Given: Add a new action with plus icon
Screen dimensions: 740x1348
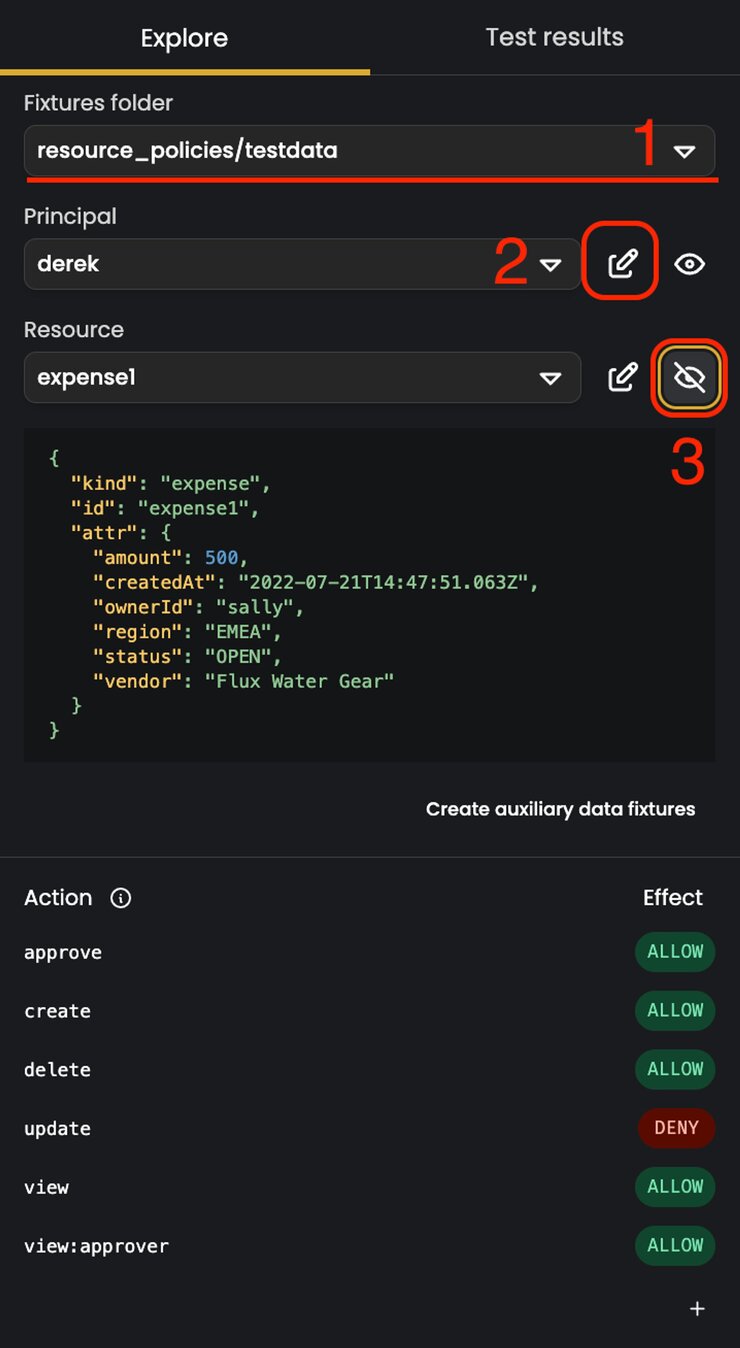Looking at the screenshot, I should click(698, 1309).
